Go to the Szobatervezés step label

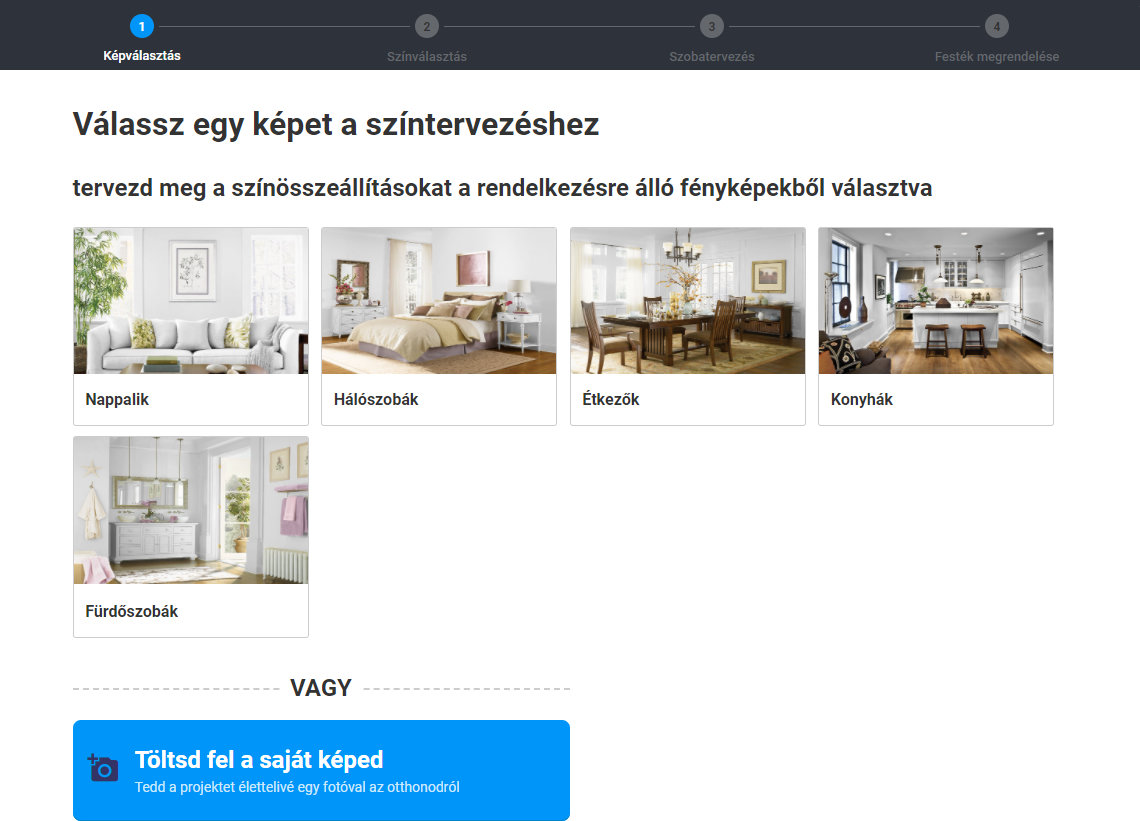pyautogui.click(x=712, y=57)
